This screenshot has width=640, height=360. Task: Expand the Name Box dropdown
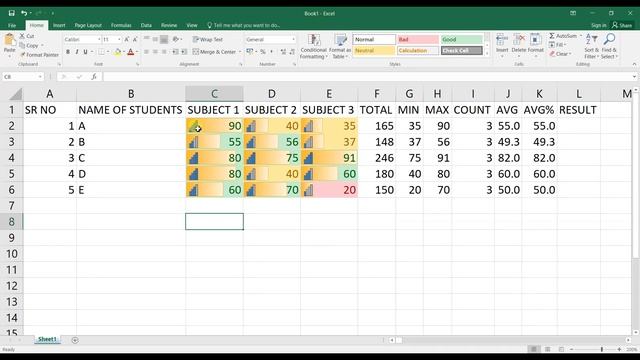(x=40, y=77)
